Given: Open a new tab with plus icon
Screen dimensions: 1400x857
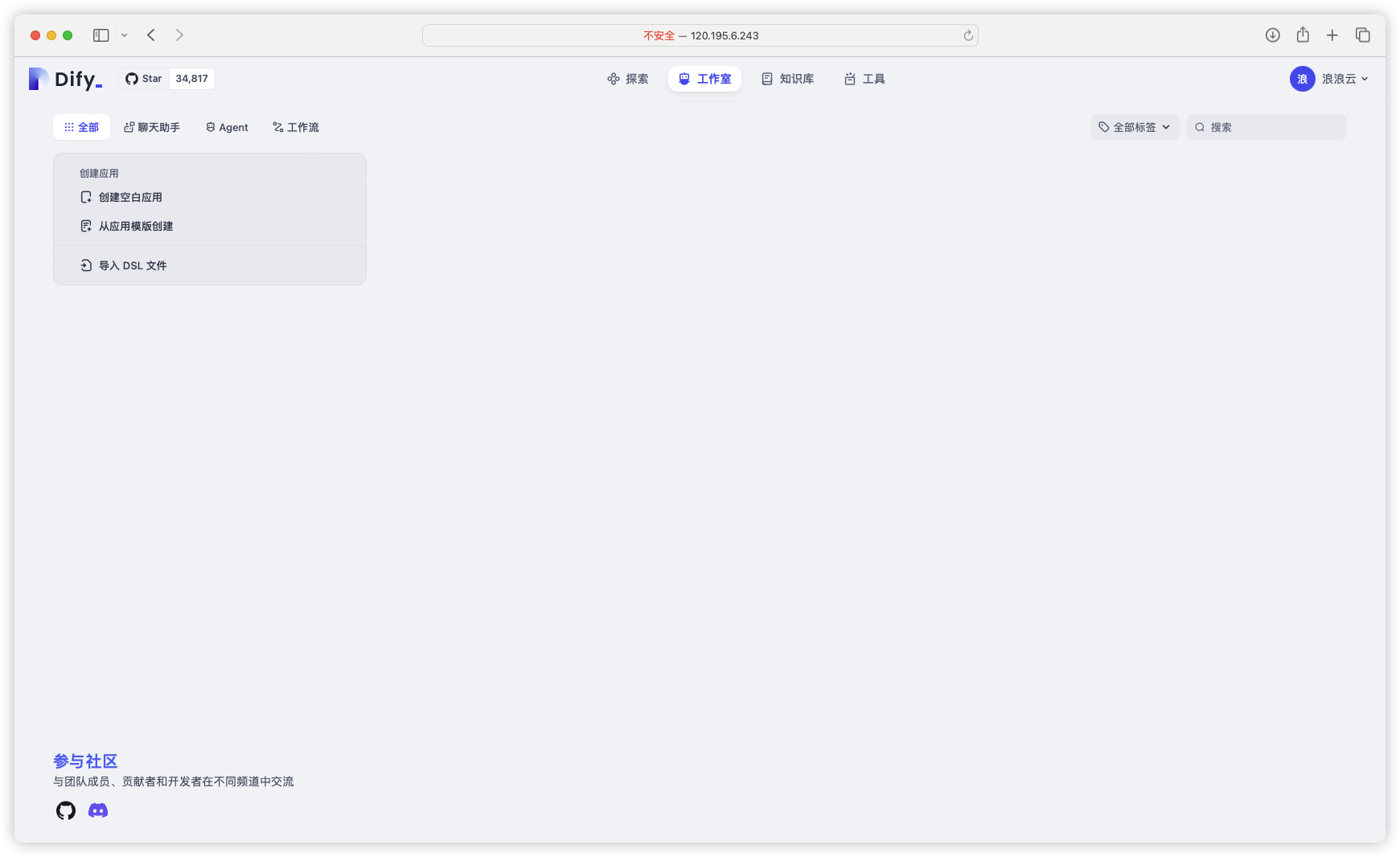Looking at the screenshot, I should [1332, 35].
